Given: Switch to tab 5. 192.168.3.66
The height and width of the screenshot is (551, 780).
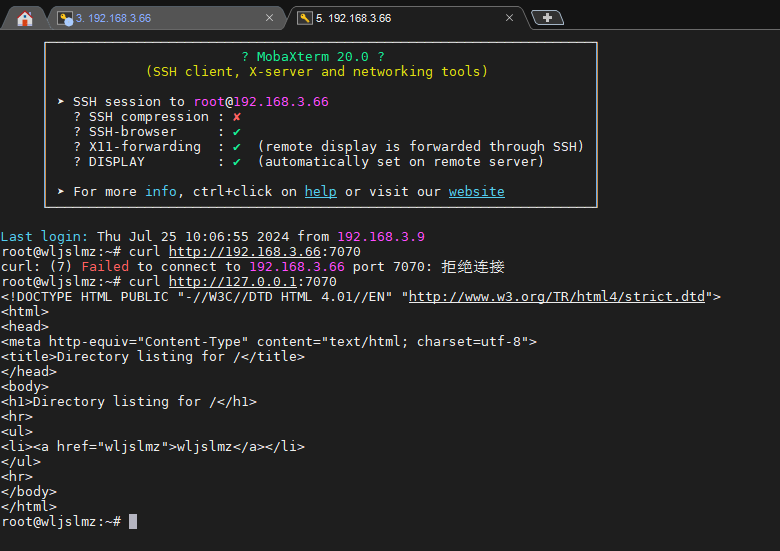Looking at the screenshot, I should point(407,18).
